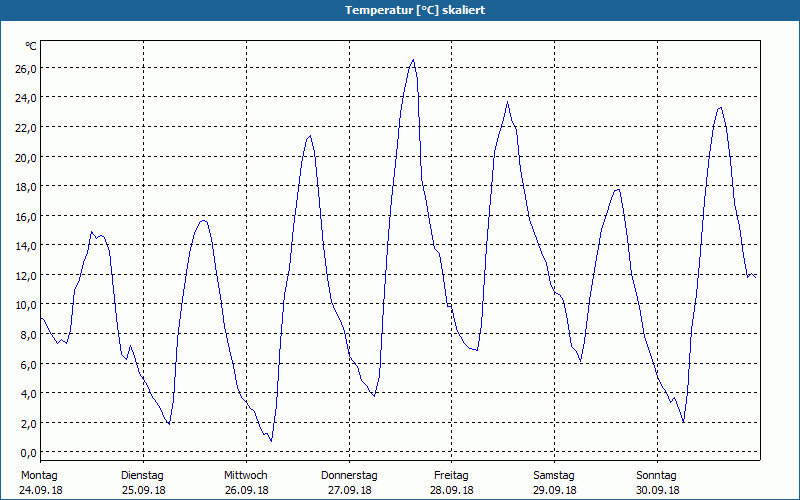Image resolution: width=800 pixels, height=500 pixels.
Task: Click the date 29.09.18
Action: coord(555,490)
